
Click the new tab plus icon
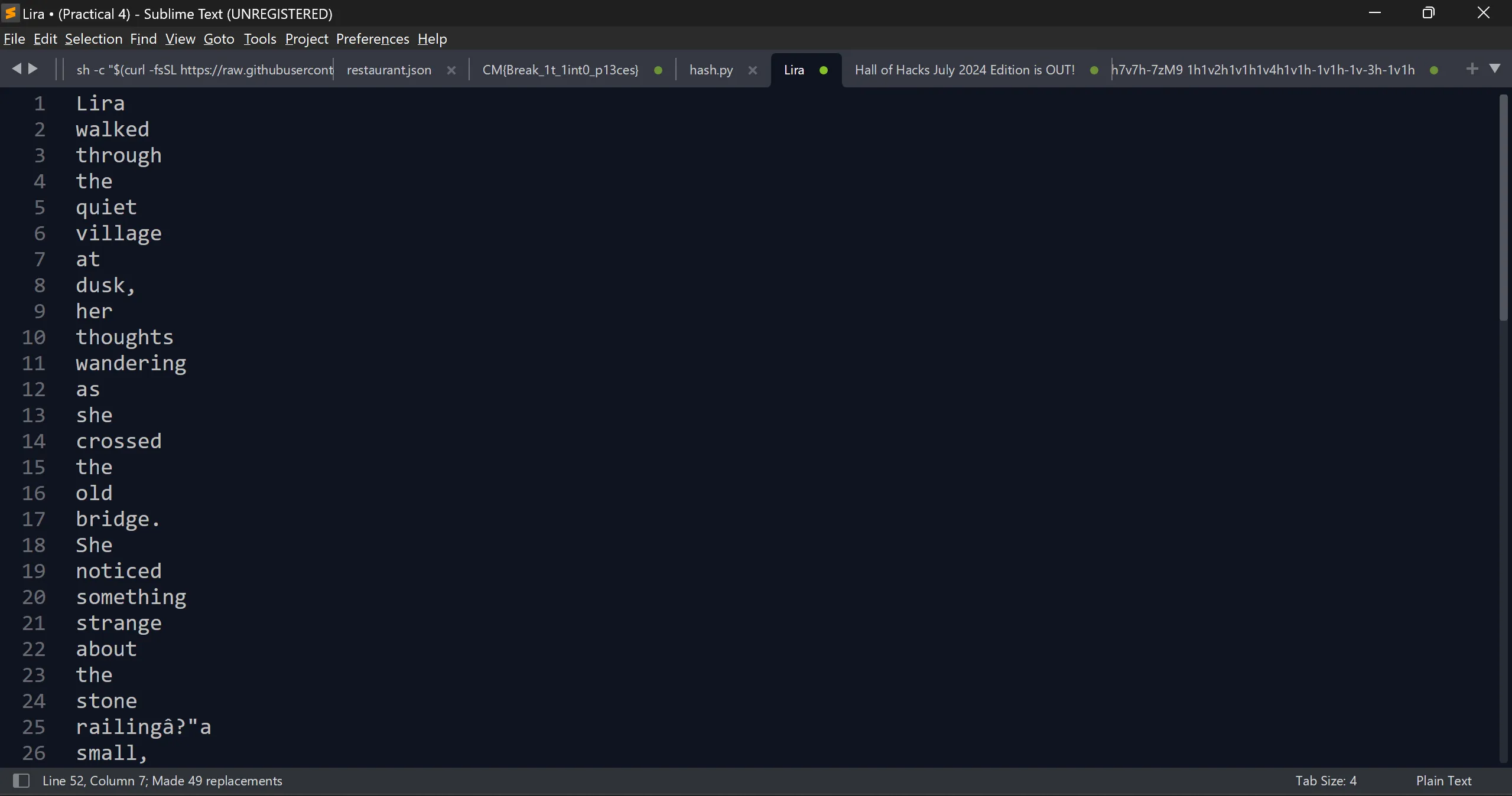(1472, 69)
